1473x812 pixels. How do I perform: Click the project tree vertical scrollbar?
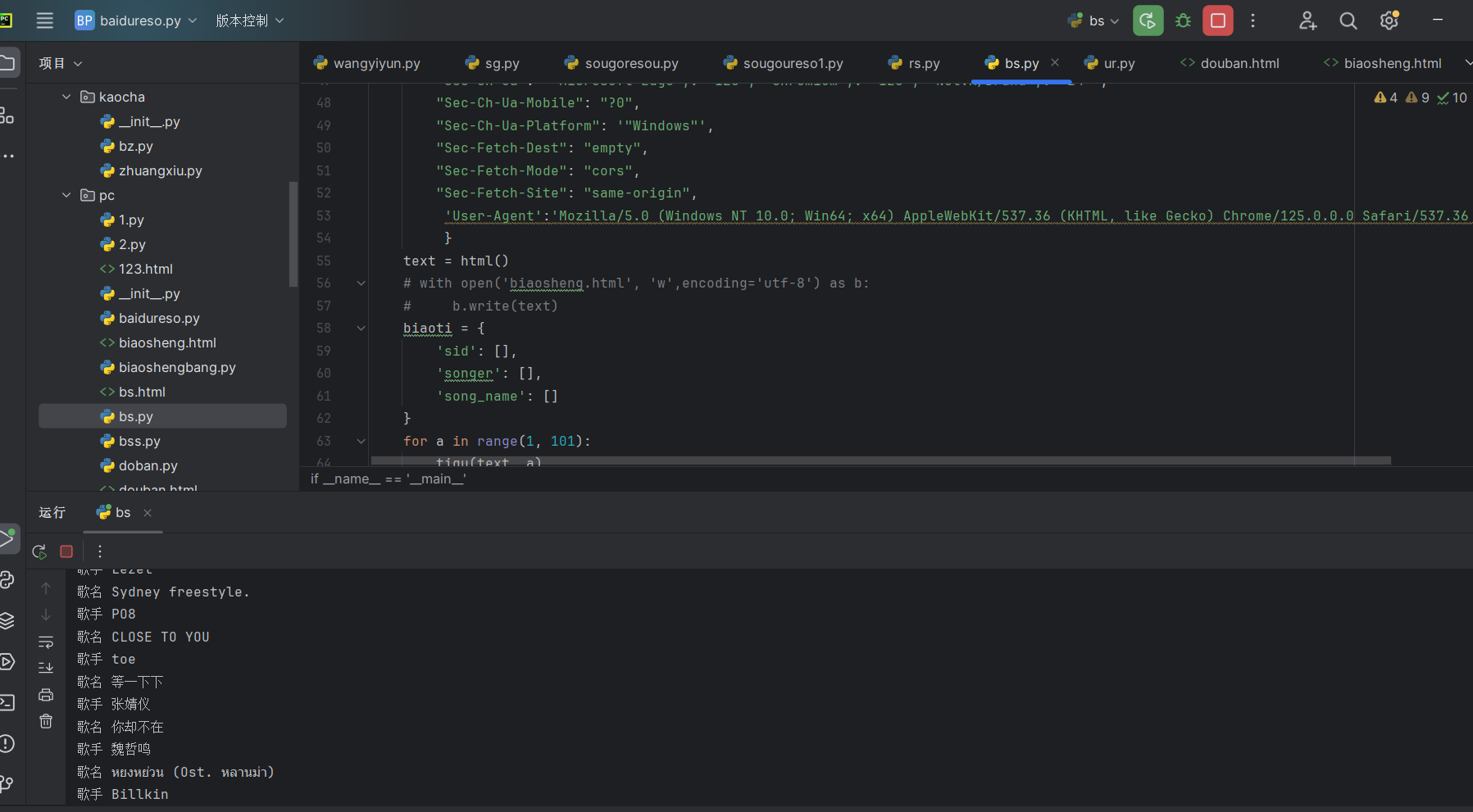293,234
